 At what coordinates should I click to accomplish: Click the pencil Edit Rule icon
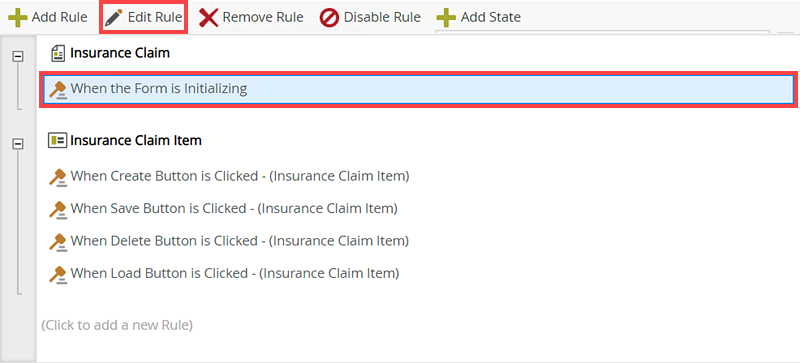(x=114, y=18)
